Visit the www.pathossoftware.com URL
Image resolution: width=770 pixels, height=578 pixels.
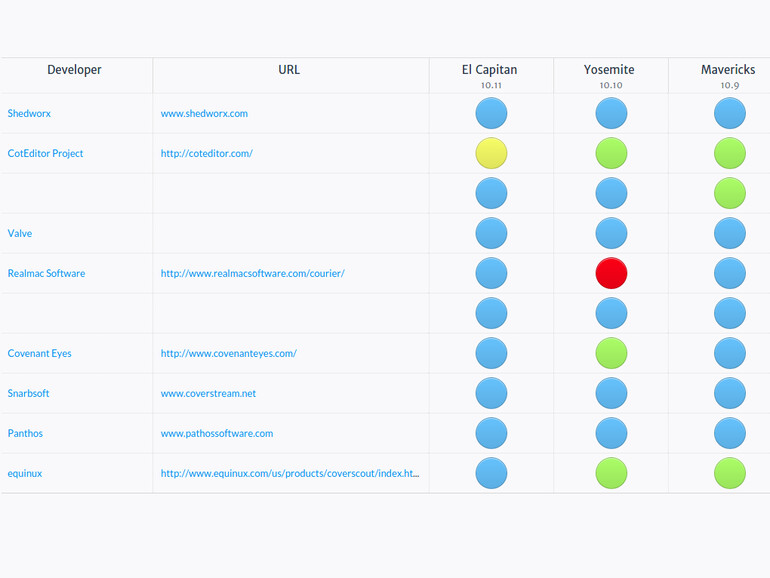pos(217,434)
